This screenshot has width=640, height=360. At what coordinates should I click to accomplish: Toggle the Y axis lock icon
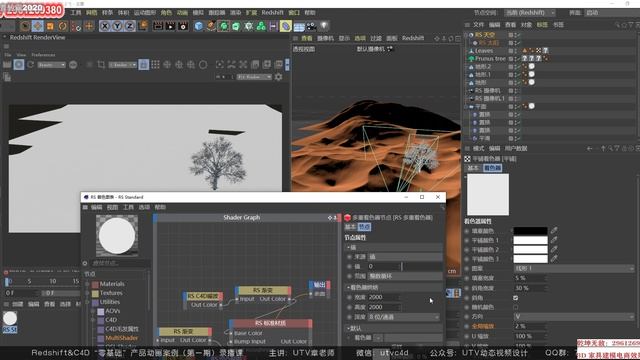coord(117,26)
